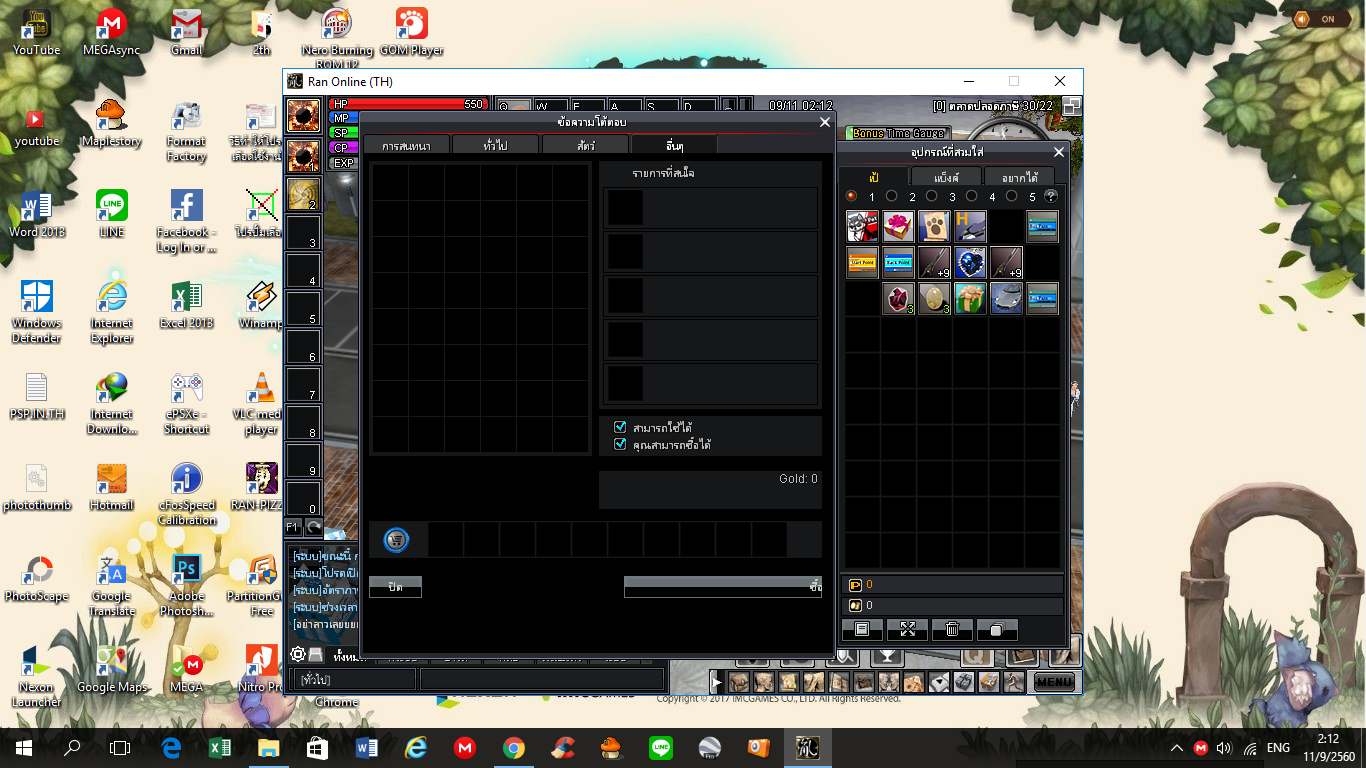Open the Maplestory desktop shortcut

112,124
